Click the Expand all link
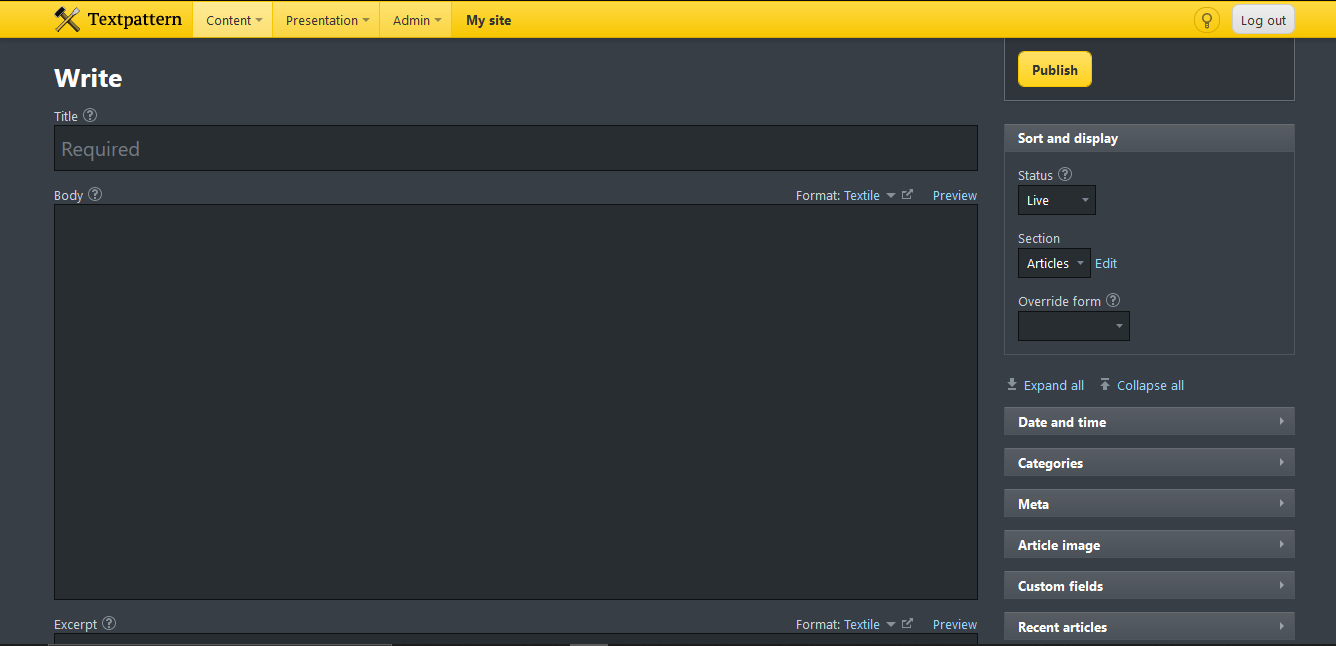1336x646 pixels. [1053, 386]
